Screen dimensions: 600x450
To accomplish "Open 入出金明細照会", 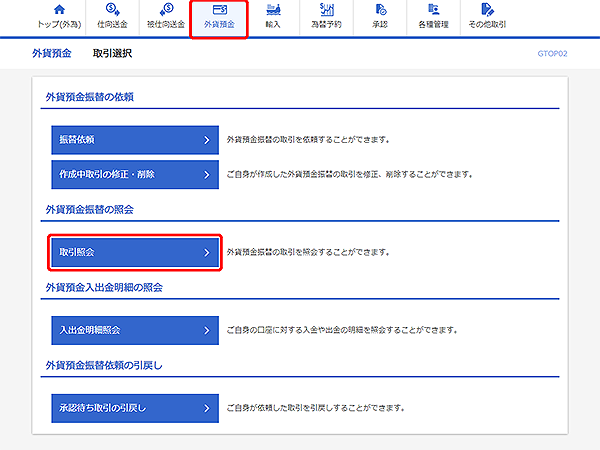I will [135, 330].
